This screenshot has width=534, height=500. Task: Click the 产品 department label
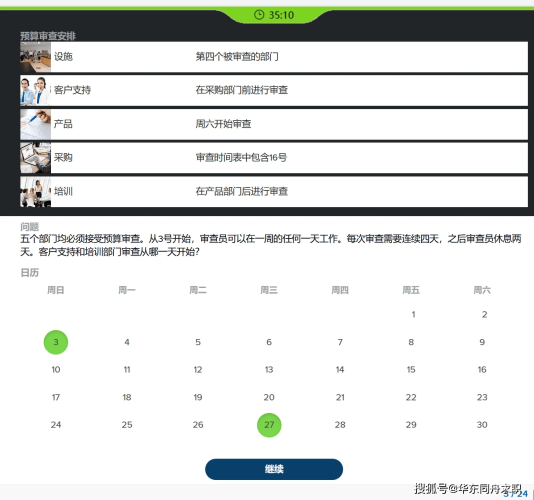(x=63, y=124)
